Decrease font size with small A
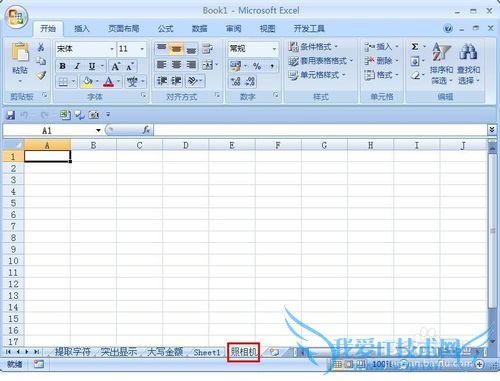500x381 pixels. point(130,66)
